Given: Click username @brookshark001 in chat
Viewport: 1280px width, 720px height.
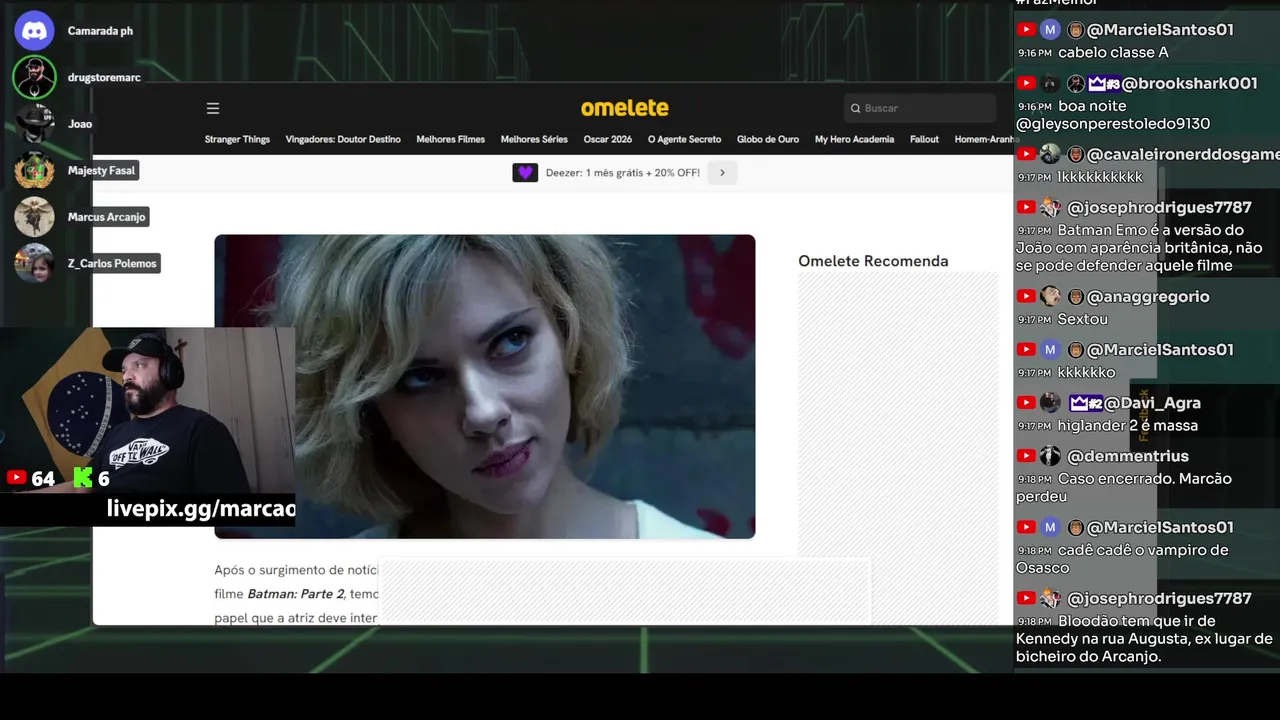Looking at the screenshot, I should coord(1189,84).
